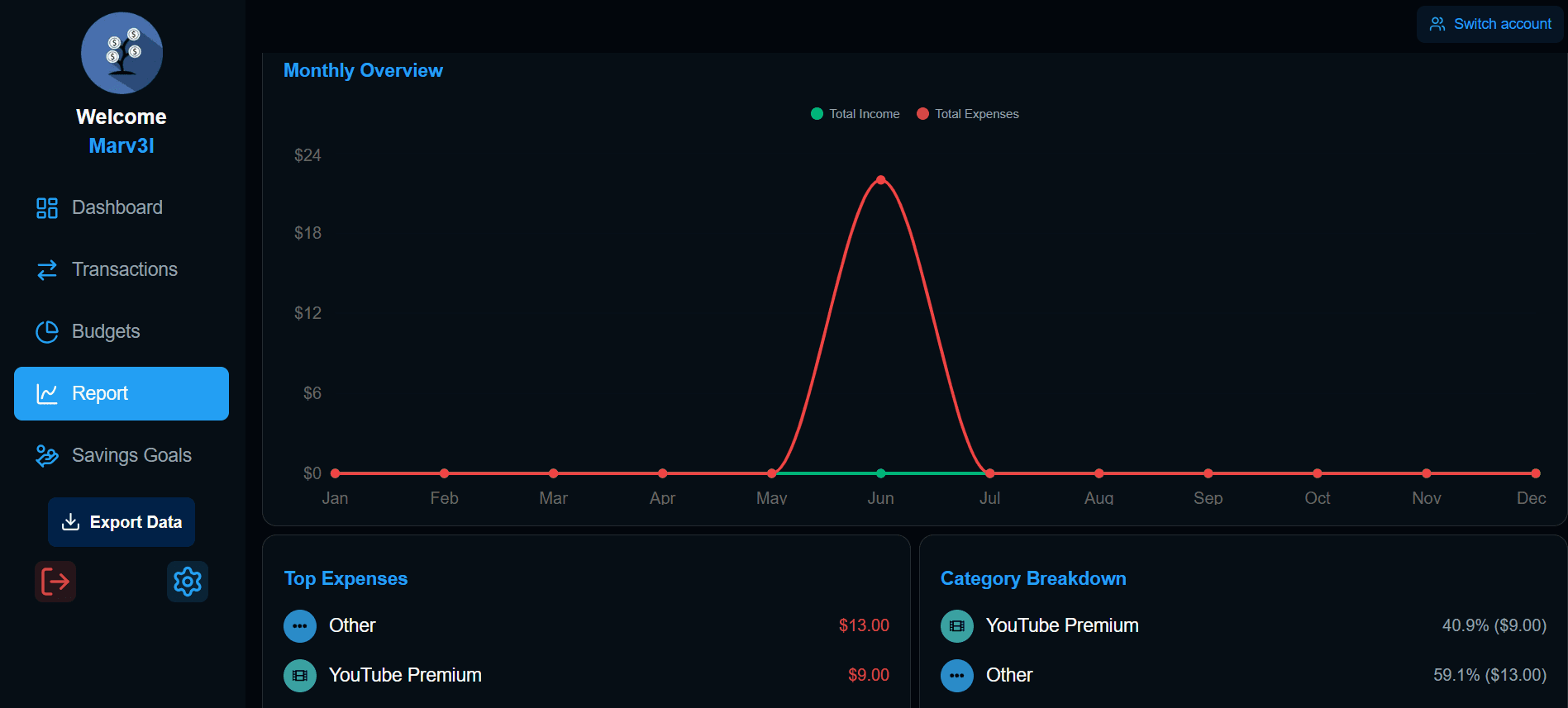Open settings with the gear icon
Viewport: 1568px width, 708px height.
point(188,582)
